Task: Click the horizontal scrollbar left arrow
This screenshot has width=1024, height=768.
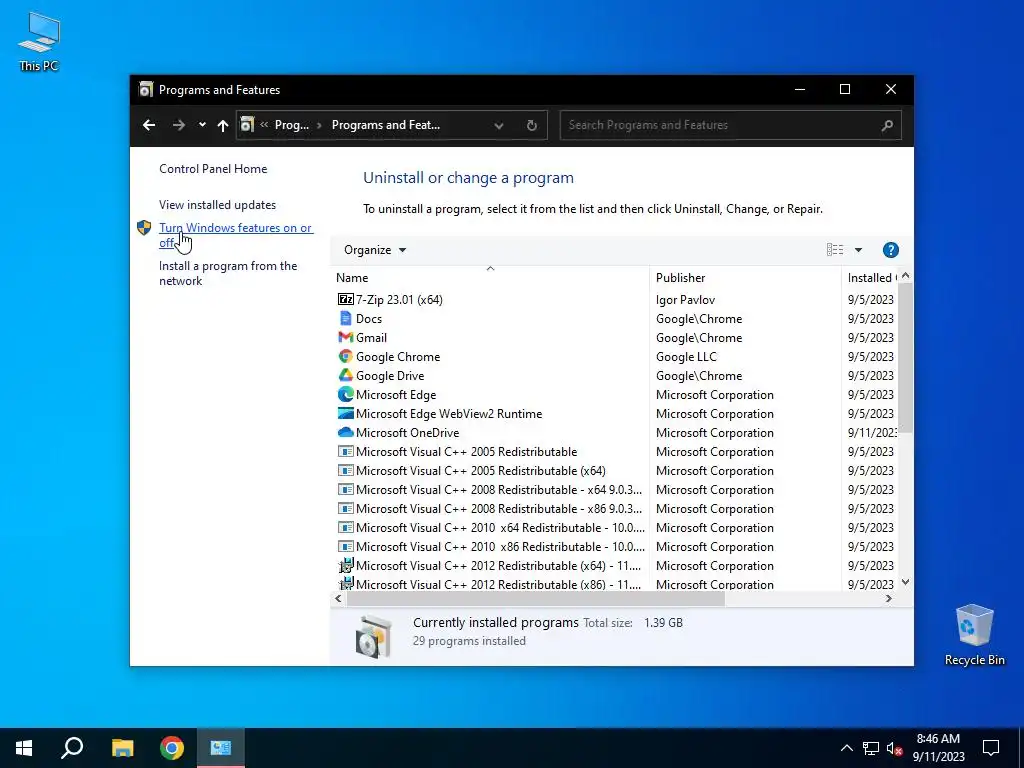Action: [338, 598]
